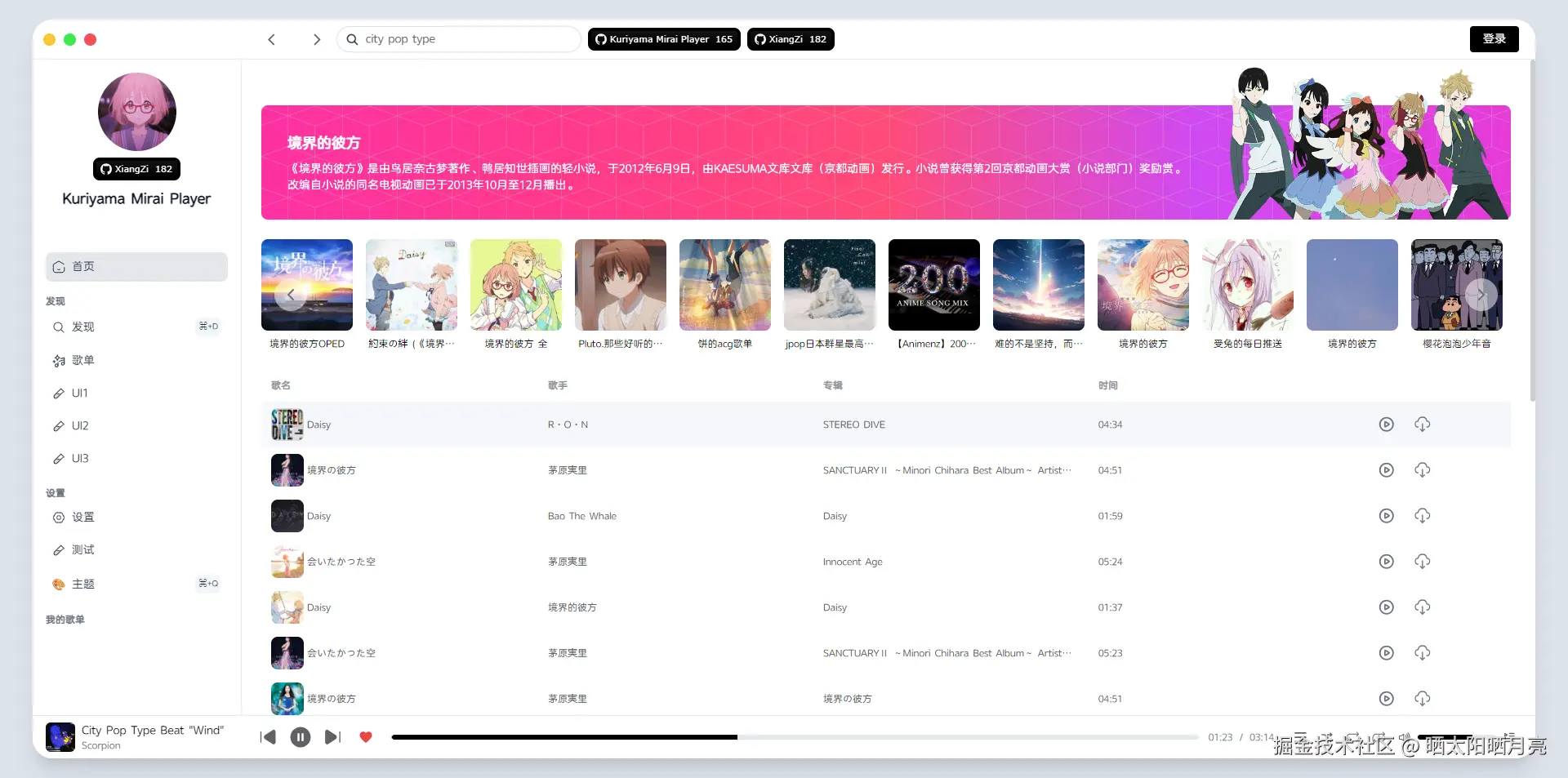
Task: Click the artist name R·O·N
Action: [x=568, y=425]
